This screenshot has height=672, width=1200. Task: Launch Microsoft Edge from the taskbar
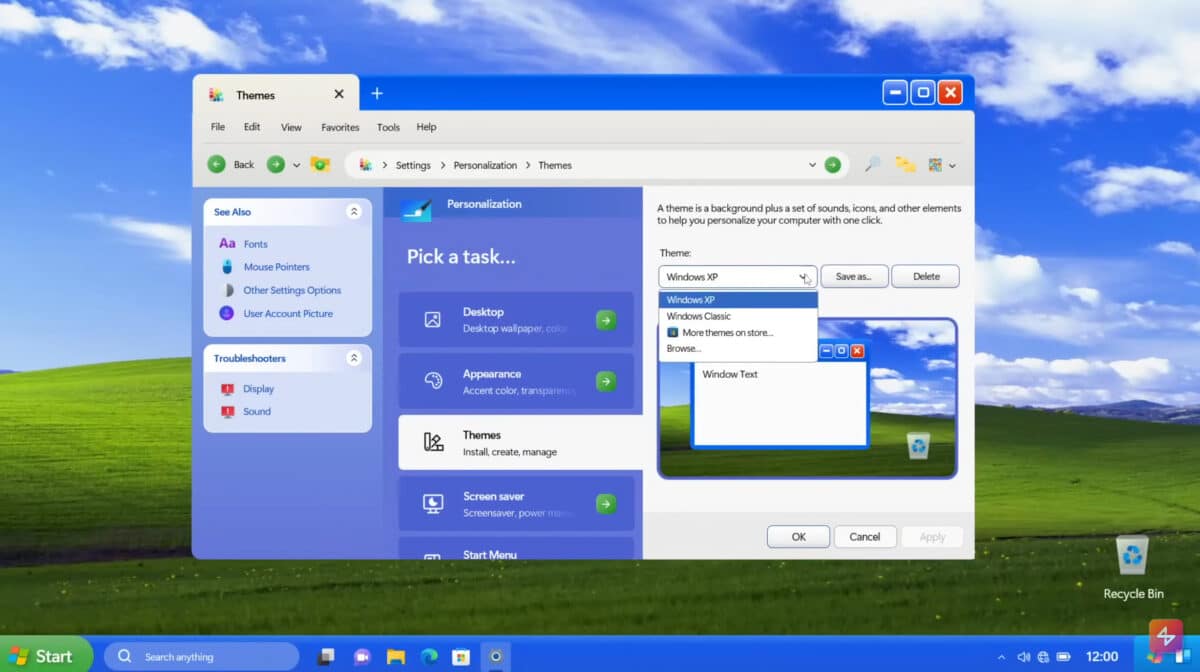[x=430, y=657]
